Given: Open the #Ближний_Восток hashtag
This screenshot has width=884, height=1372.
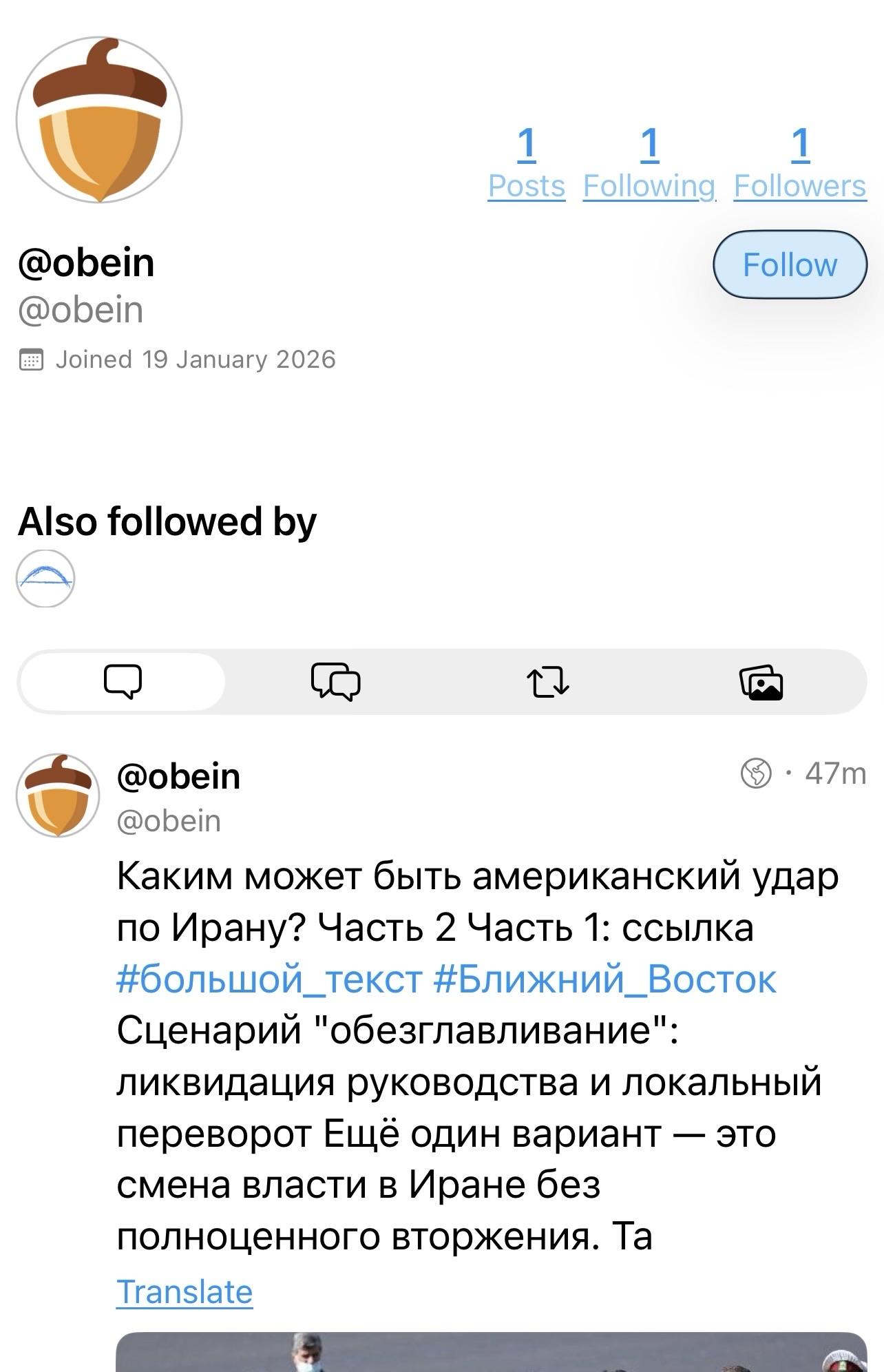Looking at the screenshot, I should [605, 979].
